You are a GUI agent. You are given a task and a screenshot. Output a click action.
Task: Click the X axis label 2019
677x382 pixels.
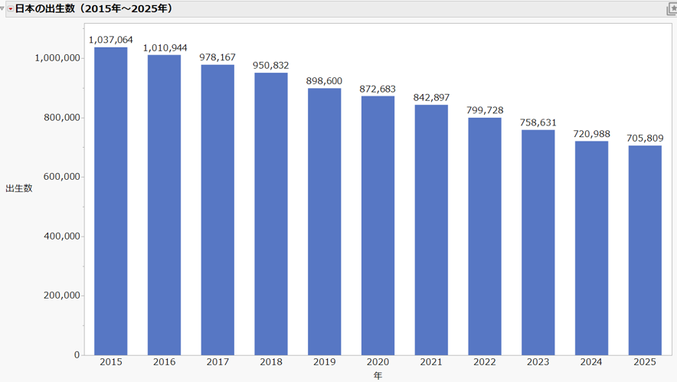(x=324, y=362)
